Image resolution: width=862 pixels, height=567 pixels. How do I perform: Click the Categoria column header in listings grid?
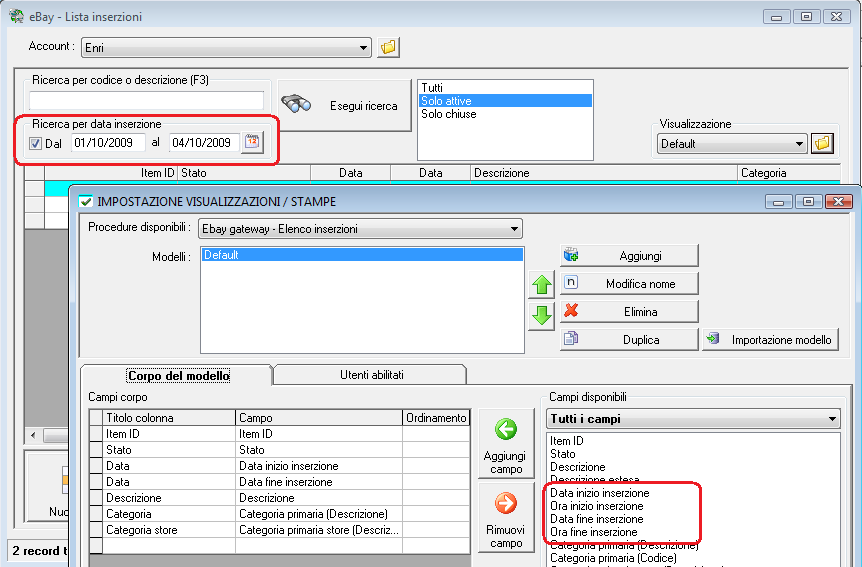789,173
